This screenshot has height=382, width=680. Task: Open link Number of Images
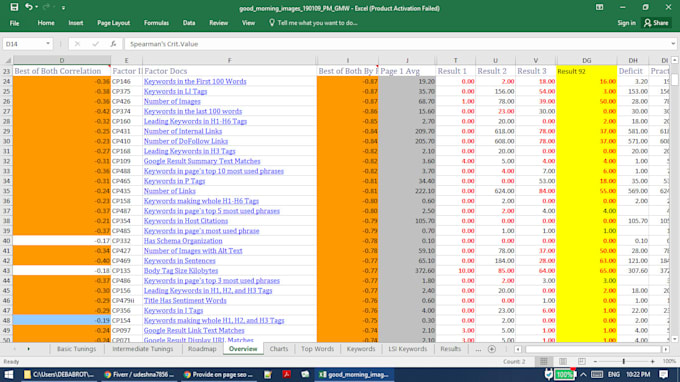(x=172, y=101)
